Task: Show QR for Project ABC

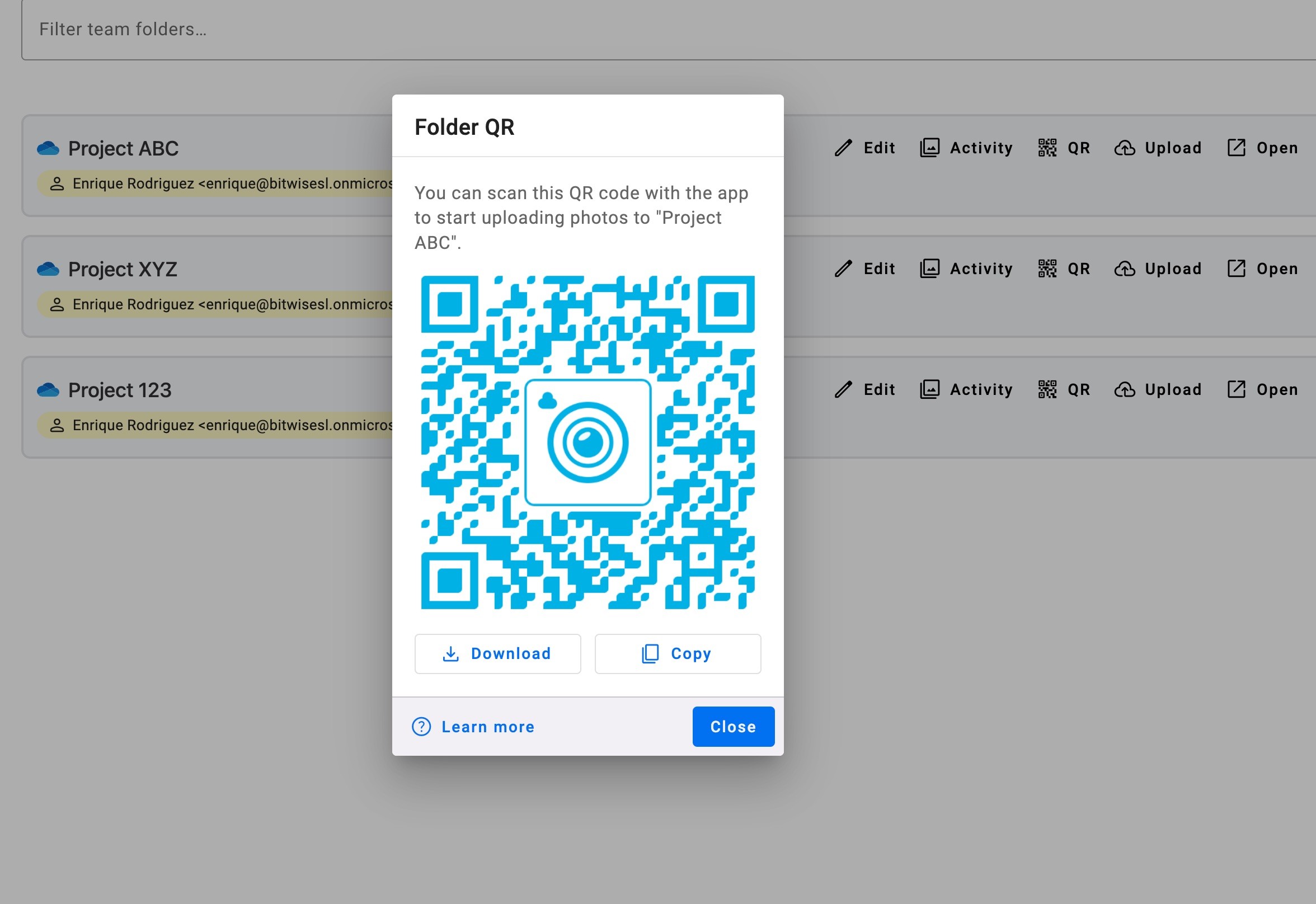Action: [1064, 148]
